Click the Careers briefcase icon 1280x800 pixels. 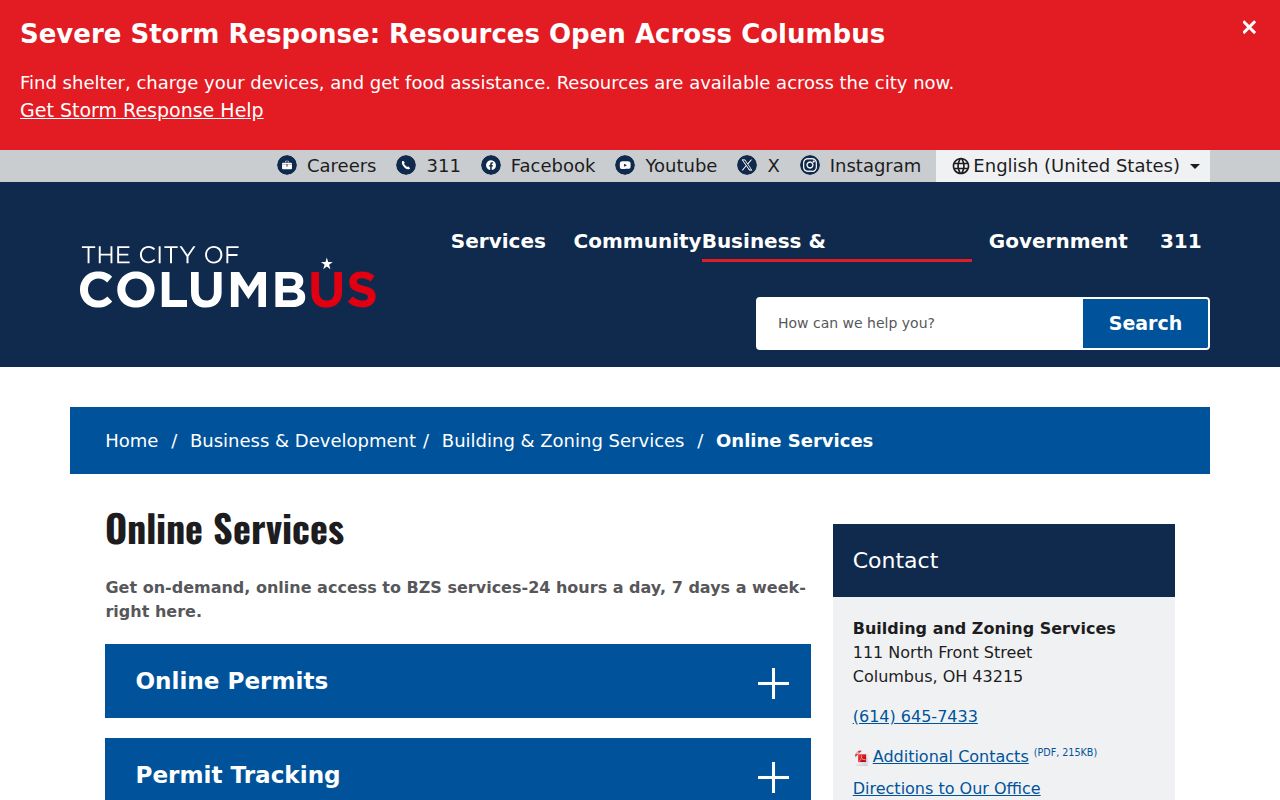287,165
